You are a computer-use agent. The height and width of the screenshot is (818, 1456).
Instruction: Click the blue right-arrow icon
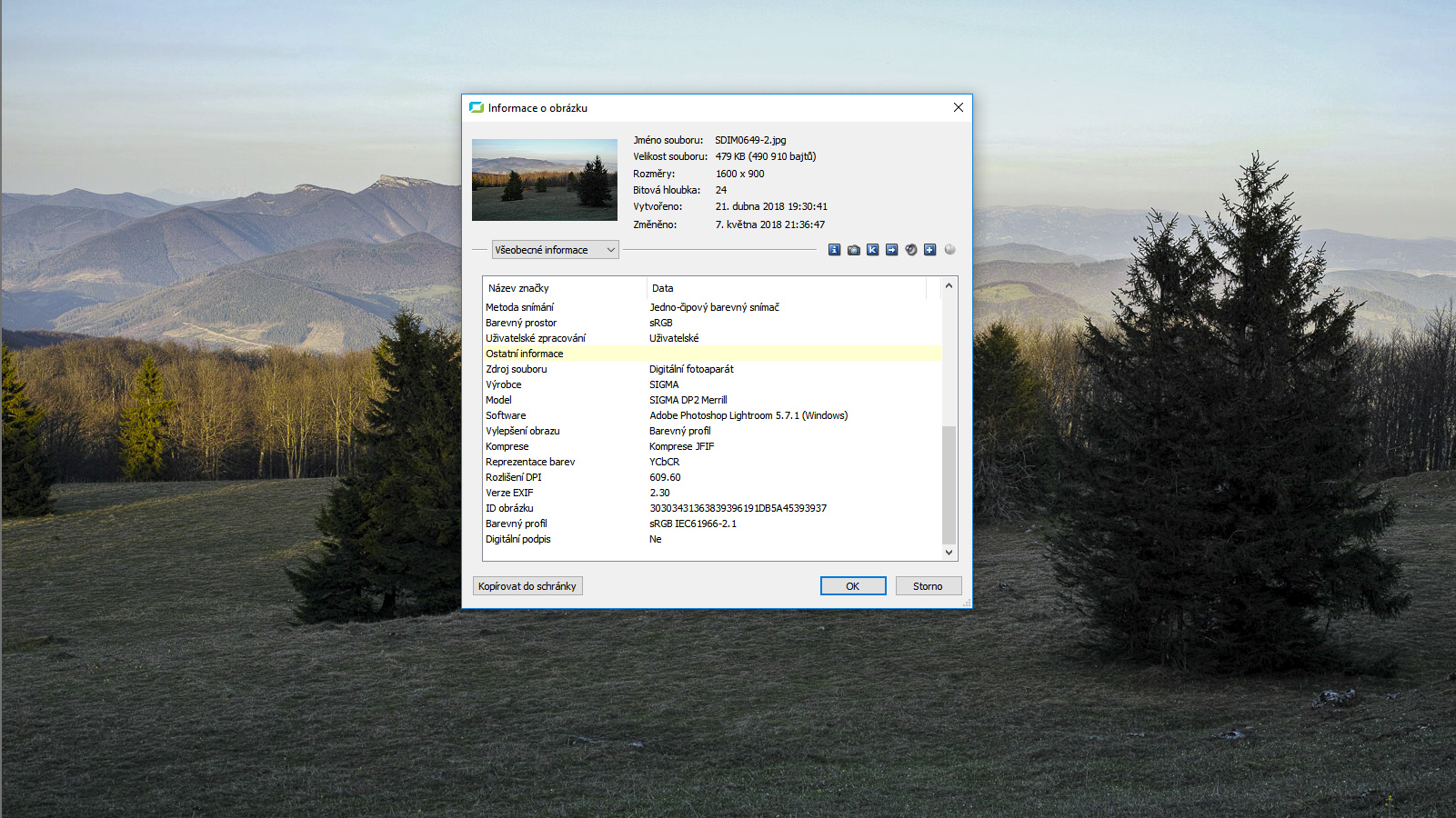[891, 250]
